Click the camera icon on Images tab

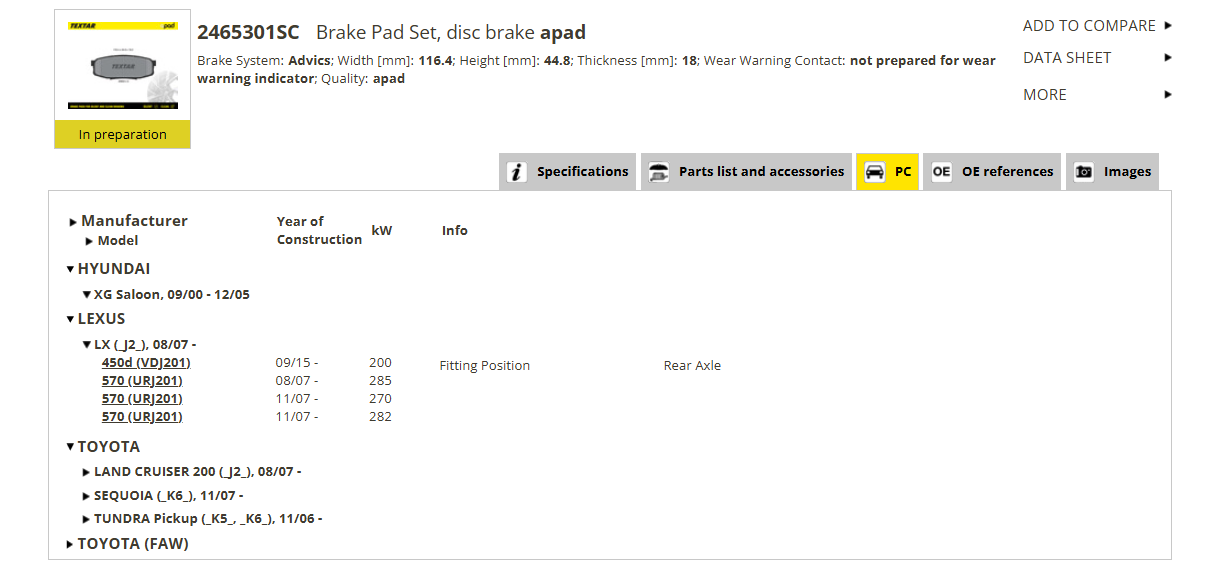pyautogui.click(x=1084, y=172)
